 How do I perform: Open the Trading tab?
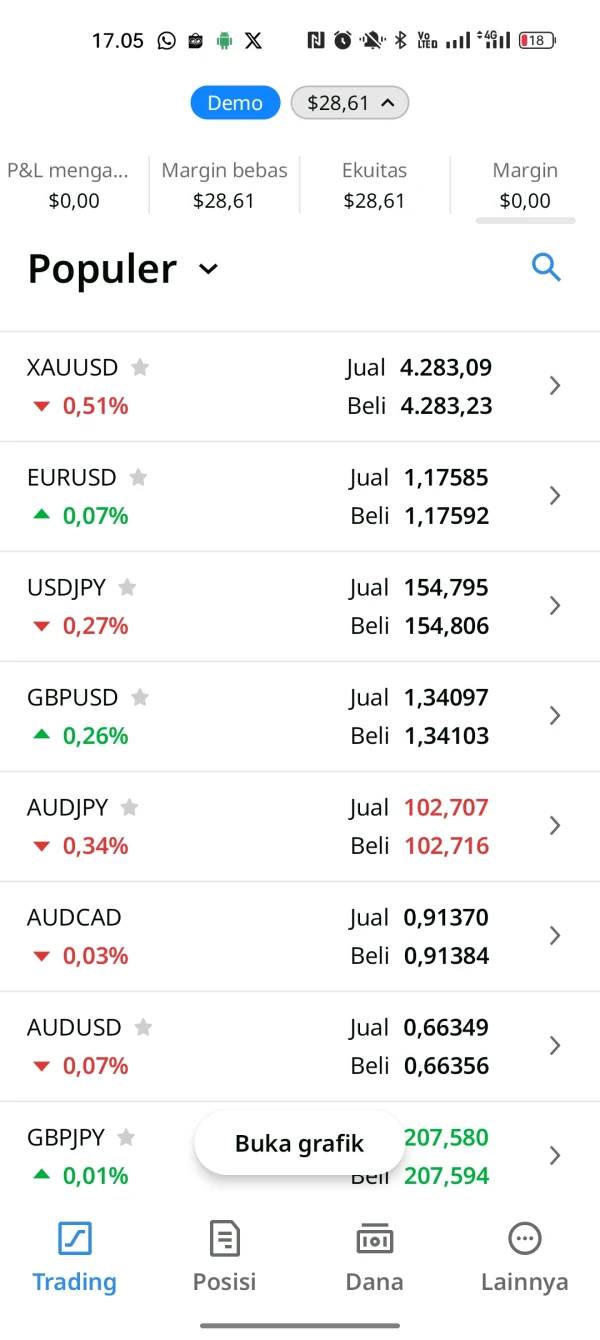74,1256
